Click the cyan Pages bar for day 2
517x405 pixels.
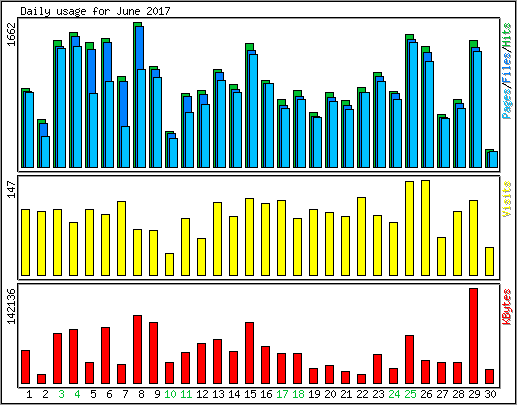coord(46,152)
